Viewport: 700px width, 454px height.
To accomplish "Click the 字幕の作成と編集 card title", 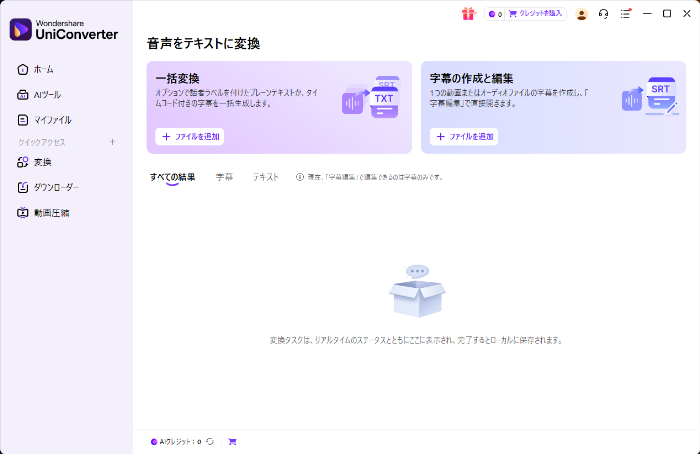I will coord(471,79).
